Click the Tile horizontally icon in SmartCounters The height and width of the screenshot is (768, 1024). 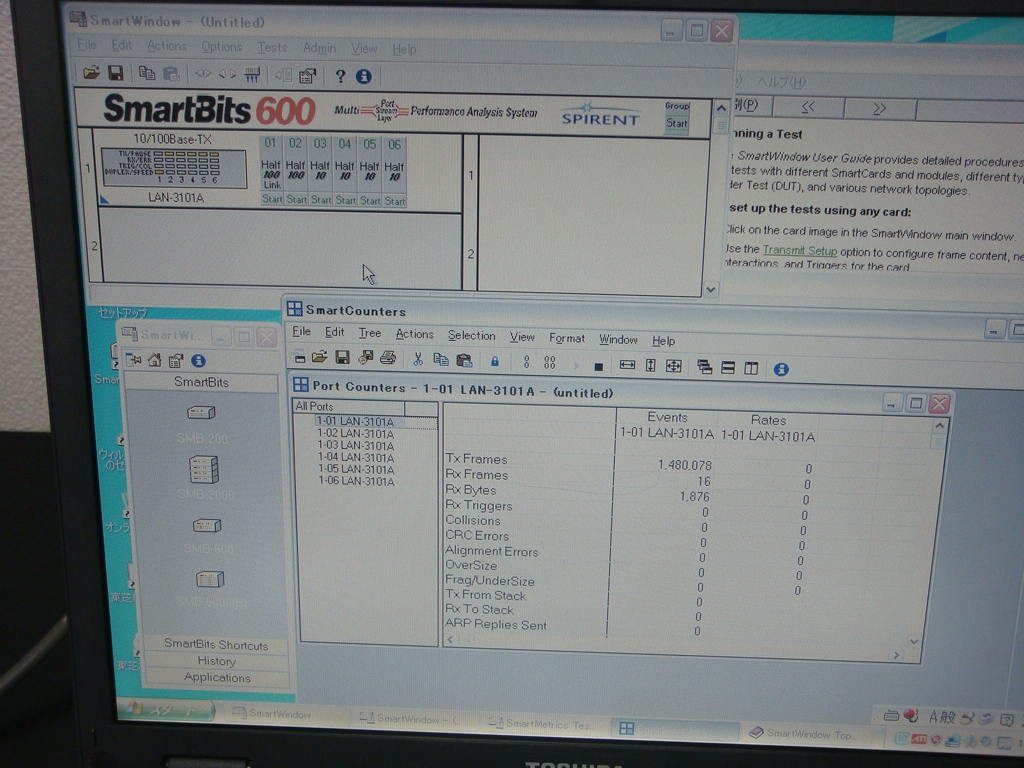728,368
